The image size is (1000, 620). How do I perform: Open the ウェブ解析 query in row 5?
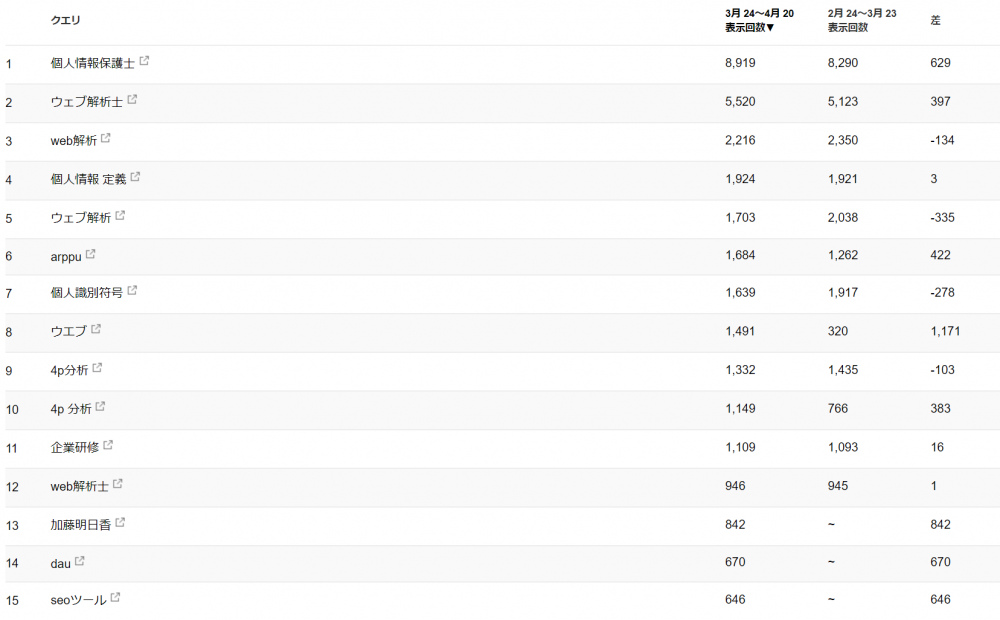(x=80, y=217)
